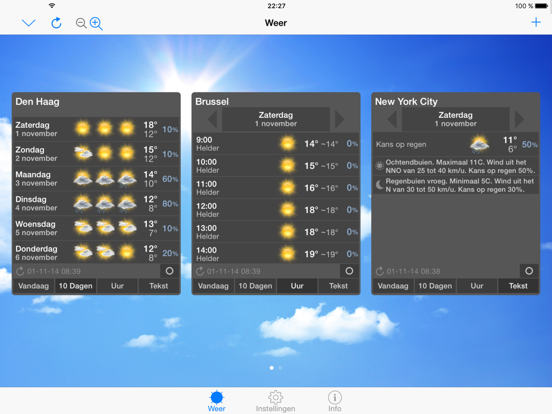Show Vandaag view in Den Haag widget
Screen dimensions: 552x414
point(33,286)
